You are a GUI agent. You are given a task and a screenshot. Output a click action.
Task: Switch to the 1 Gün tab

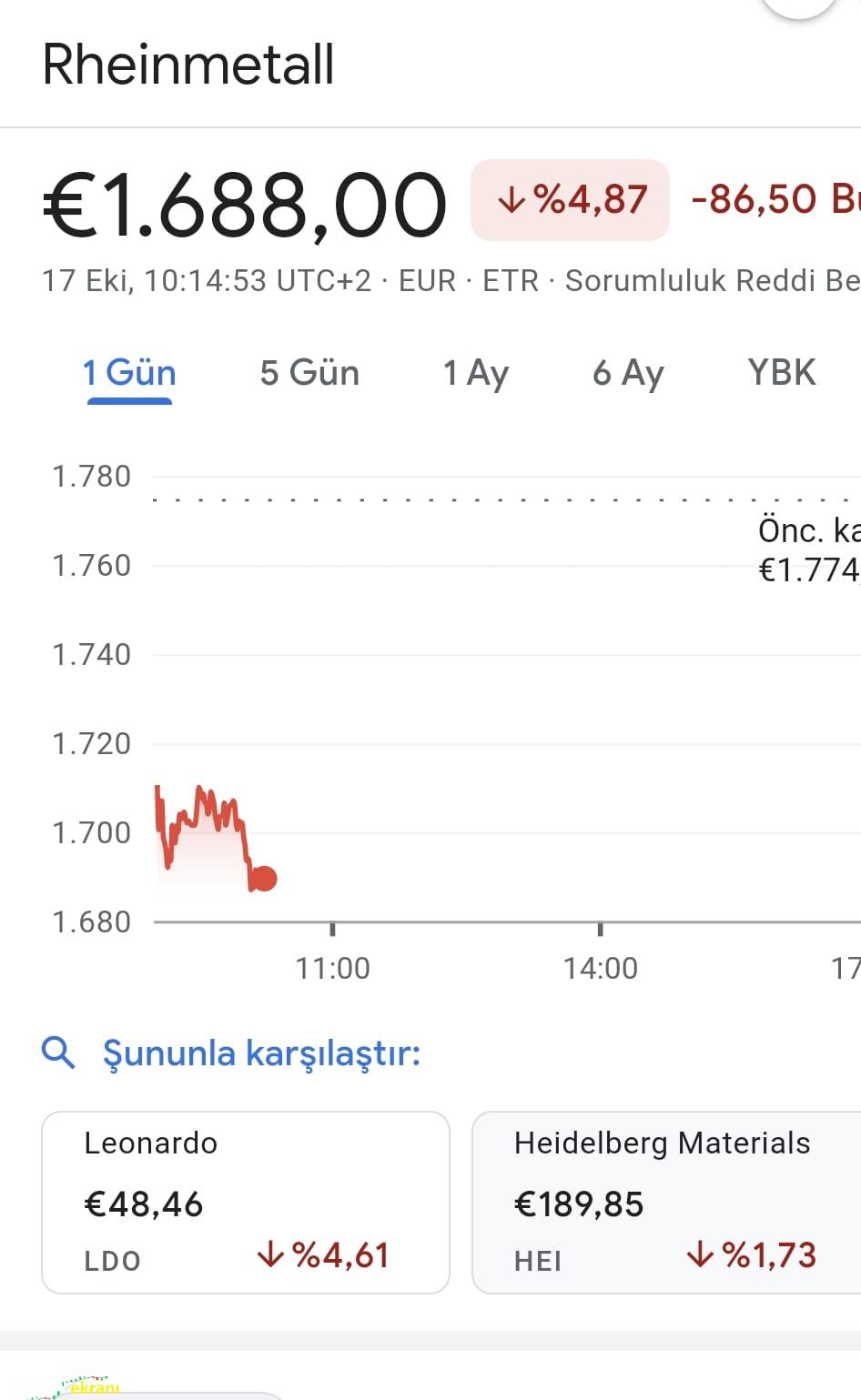click(129, 373)
